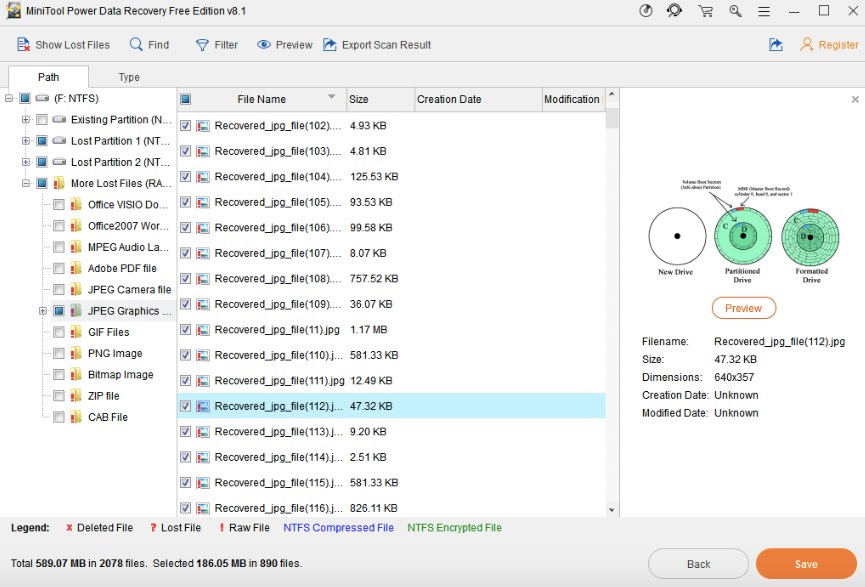This screenshot has height=587, width=865.
Task: Click the Back button
Action: [698, 564]
